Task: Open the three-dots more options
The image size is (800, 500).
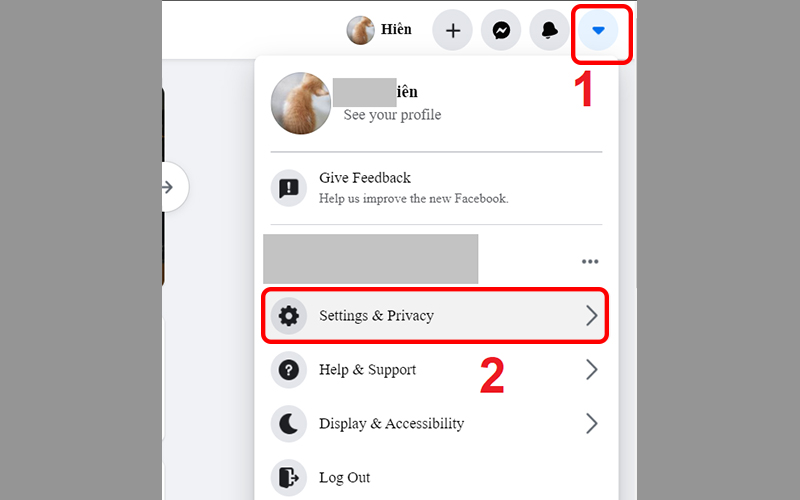Action: coord(590,262)
